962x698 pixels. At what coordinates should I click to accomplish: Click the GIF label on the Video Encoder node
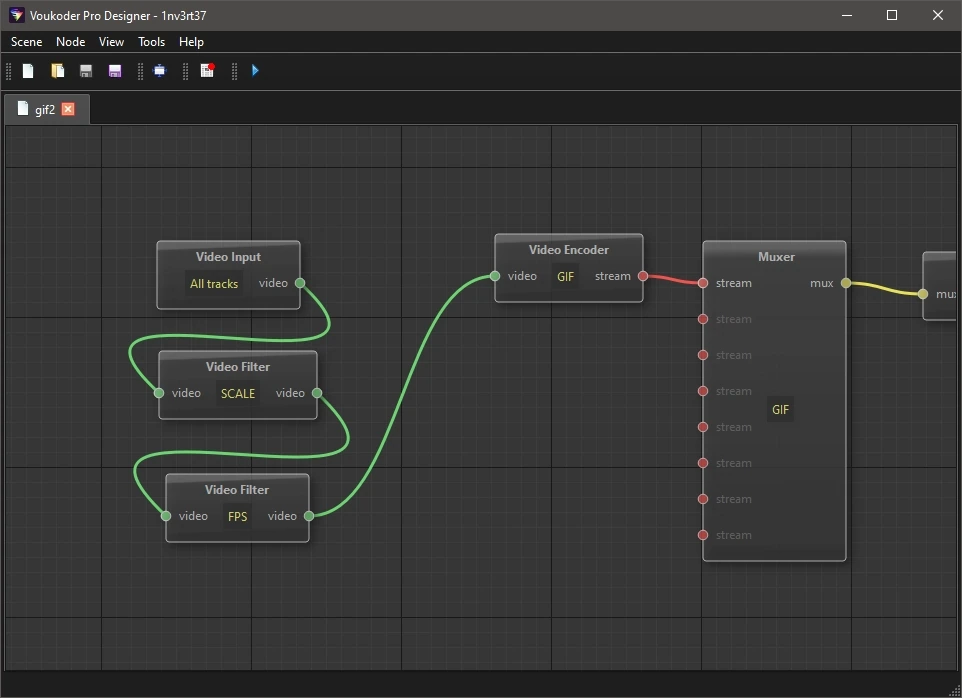566,276
